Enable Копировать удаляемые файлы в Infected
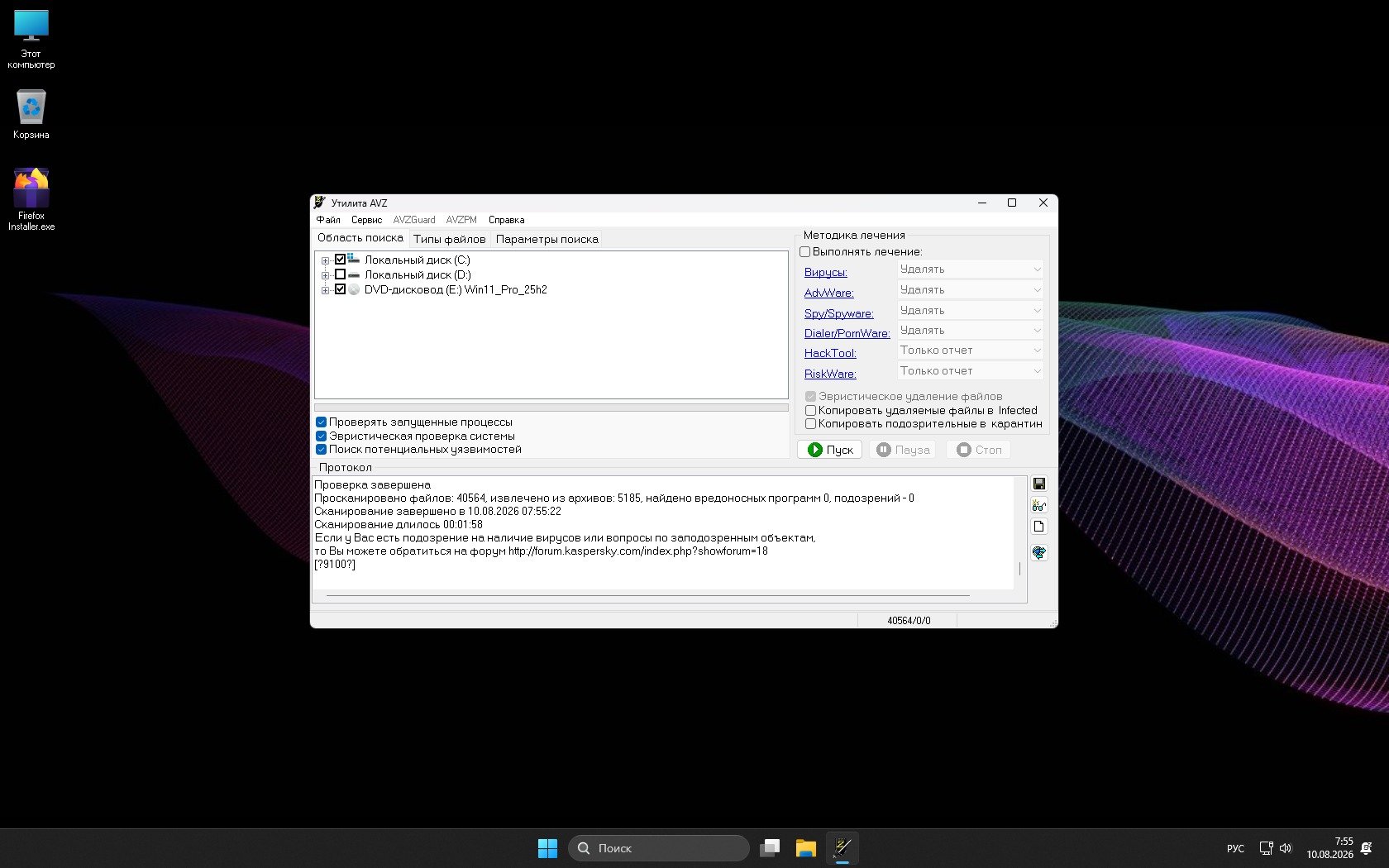Image resolution: width=1389 pixels, height=868 pixels. pos(811,411)
